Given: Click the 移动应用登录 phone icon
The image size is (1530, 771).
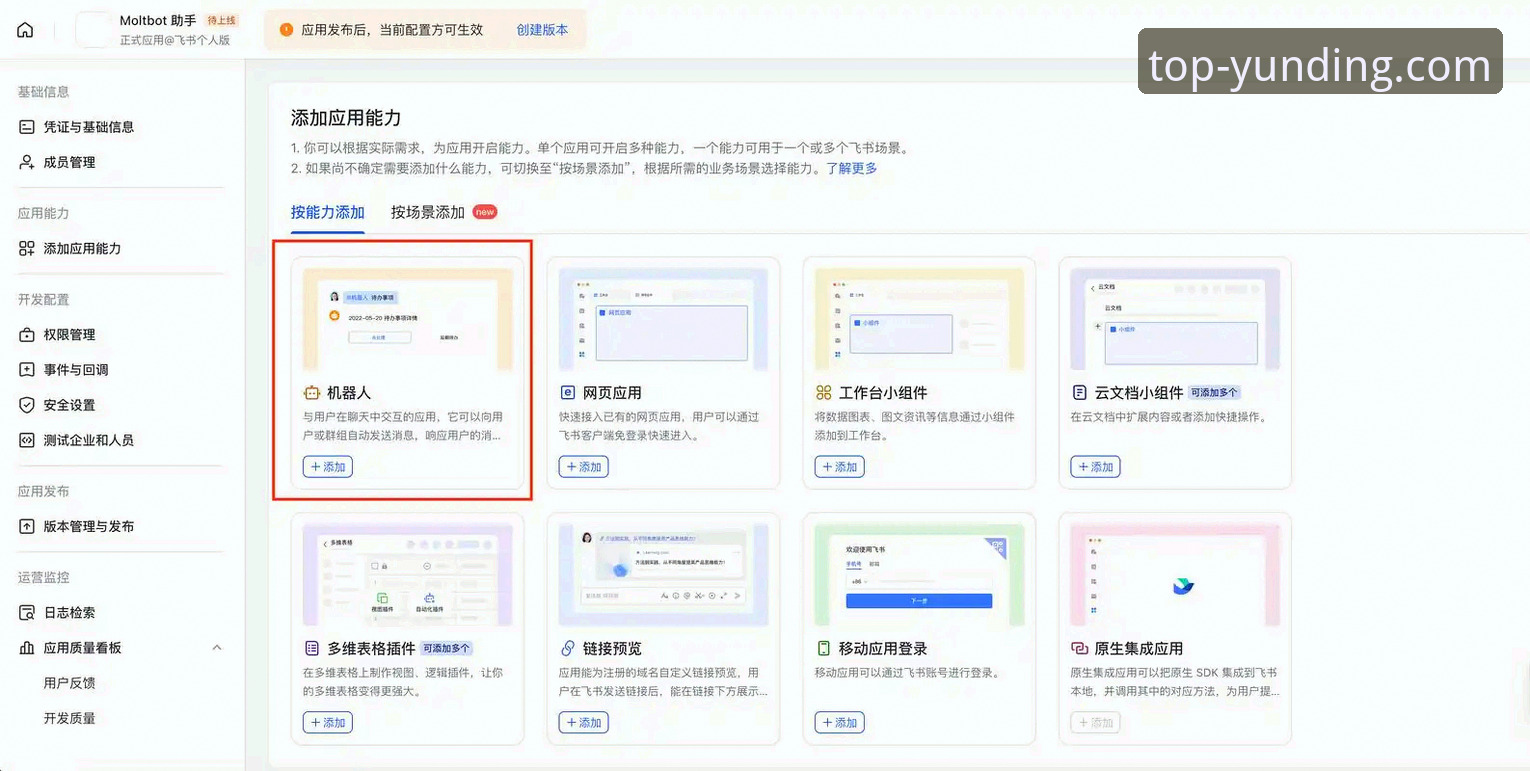Looking at the screenshot, I should pos(823,649).
